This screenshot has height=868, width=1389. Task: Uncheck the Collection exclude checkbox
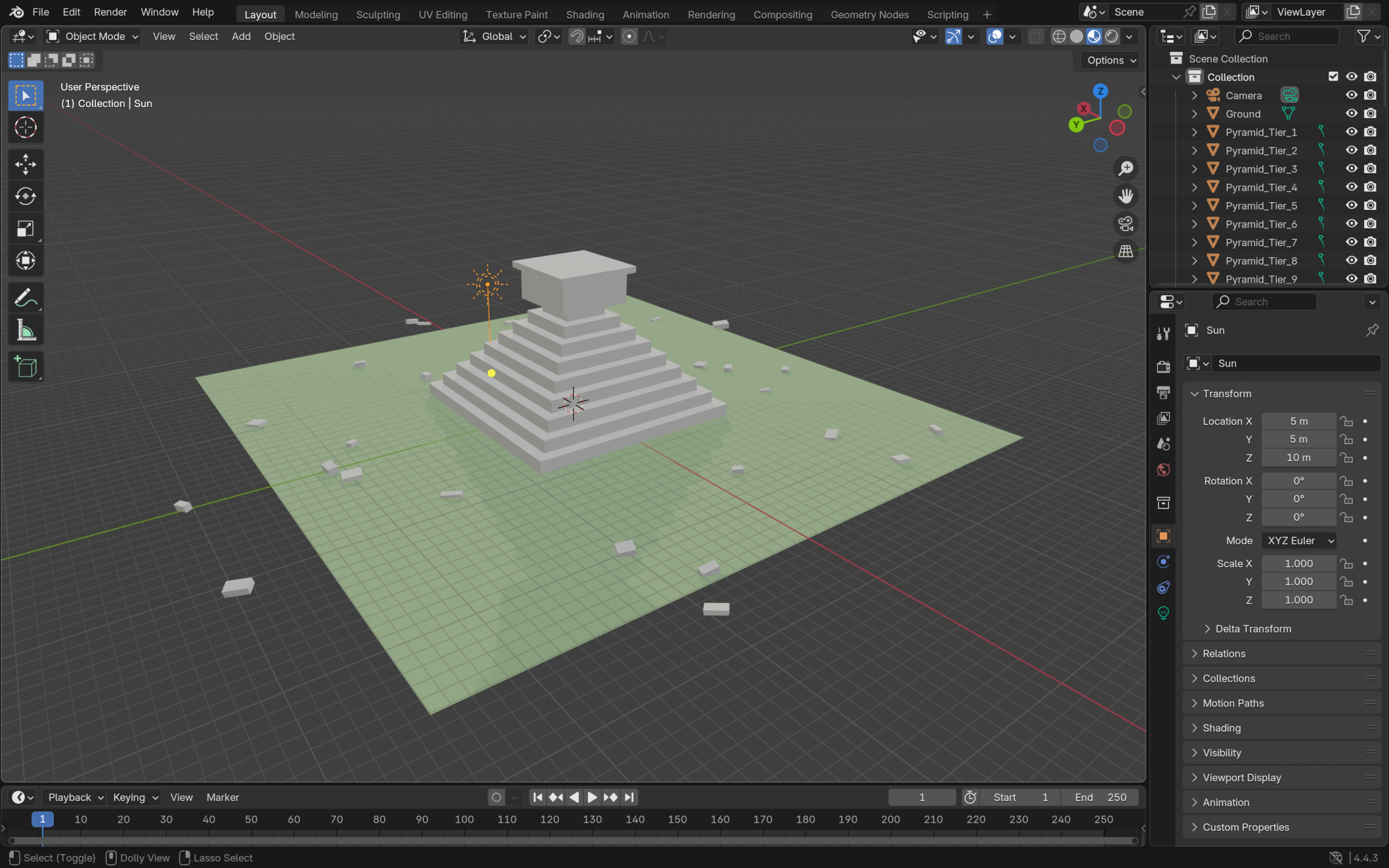tap(1333, 77)
